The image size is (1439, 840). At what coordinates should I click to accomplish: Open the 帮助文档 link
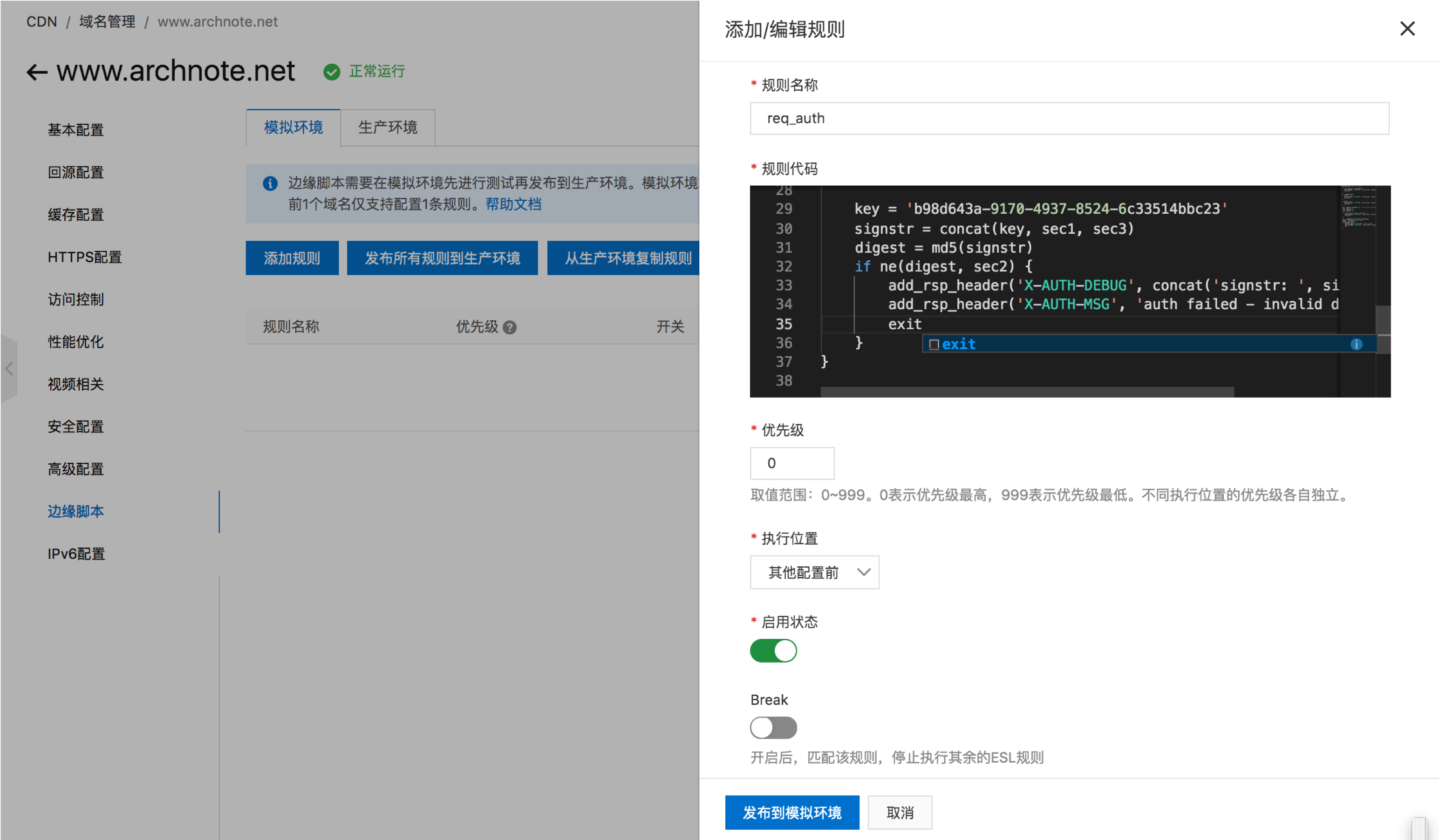click(x=513, y=204)
